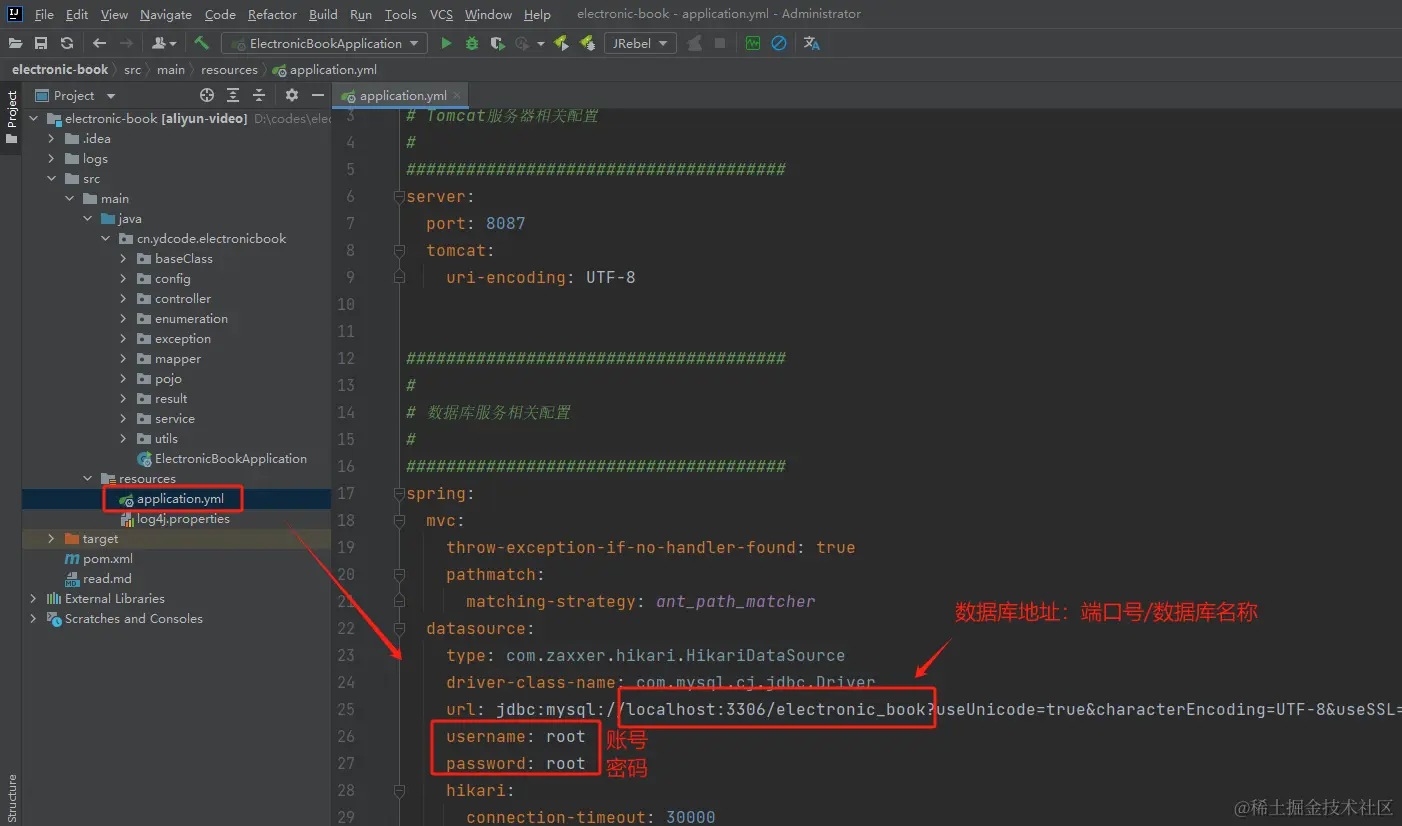Open the Refactor menu
This screenshot has height=826, width=1402.
click(272, 14)
